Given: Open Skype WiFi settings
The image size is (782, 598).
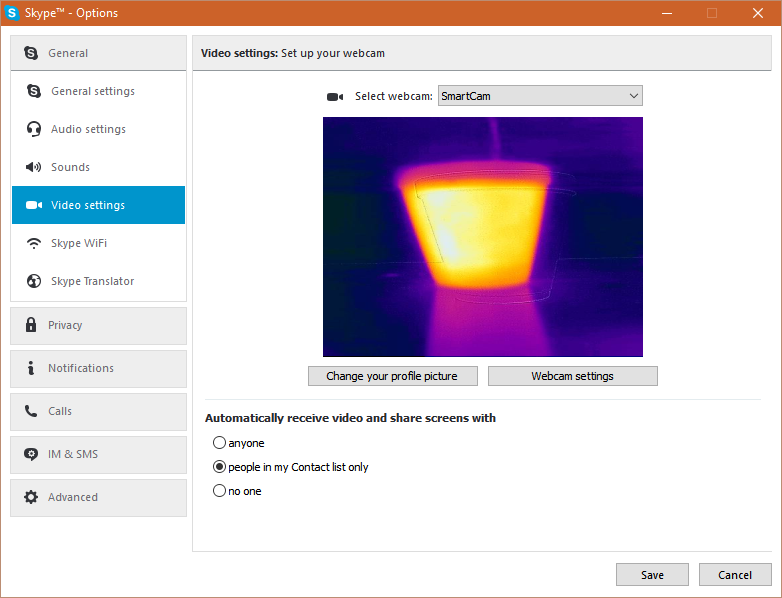Looking at the screenshot, I should click(x=98, y=243).
